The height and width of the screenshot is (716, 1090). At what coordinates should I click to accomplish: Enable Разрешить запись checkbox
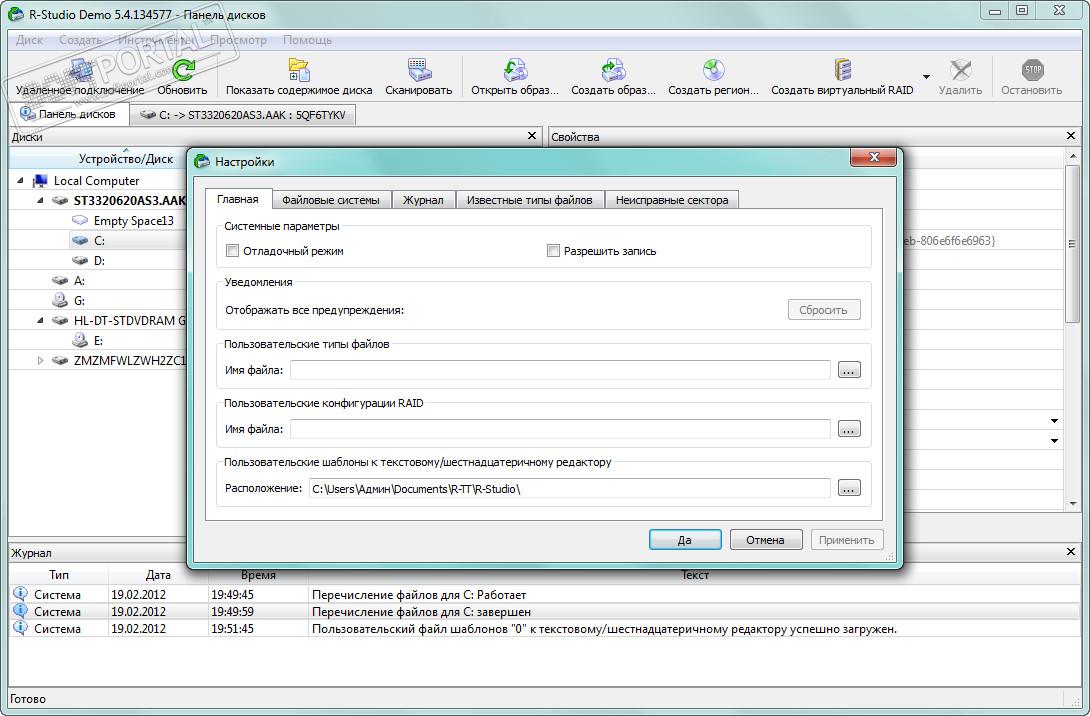tap(553, 251)
